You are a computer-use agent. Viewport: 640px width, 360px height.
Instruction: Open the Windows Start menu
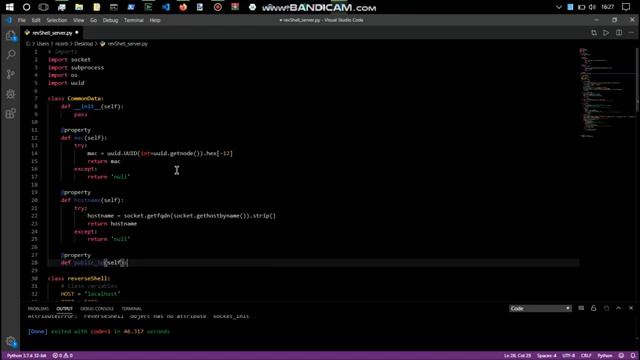(9, 7)
